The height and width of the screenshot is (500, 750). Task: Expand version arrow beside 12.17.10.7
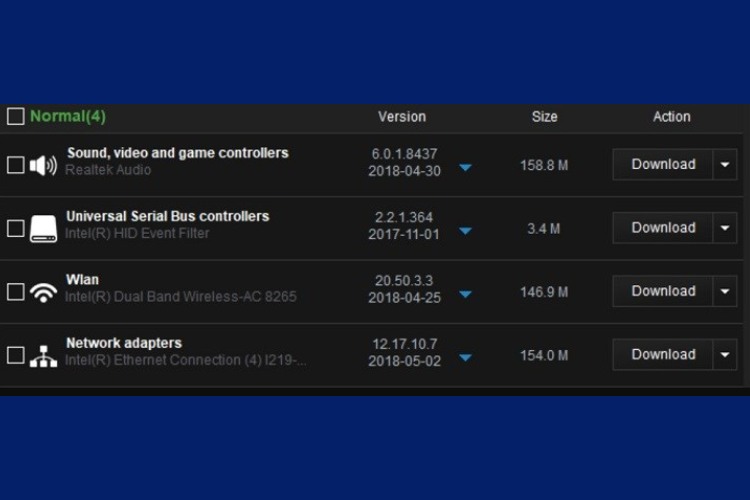(465, 358)
